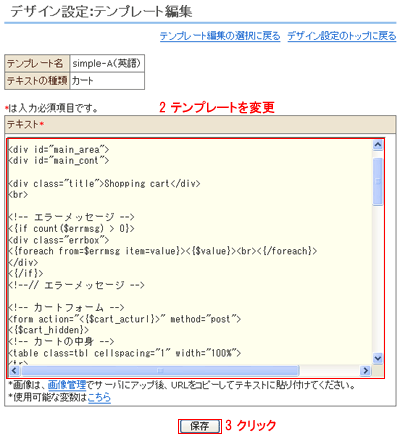Click the empty track right of horizontal thumb
This screenshot has height=447, width=400.
[329, 370]
